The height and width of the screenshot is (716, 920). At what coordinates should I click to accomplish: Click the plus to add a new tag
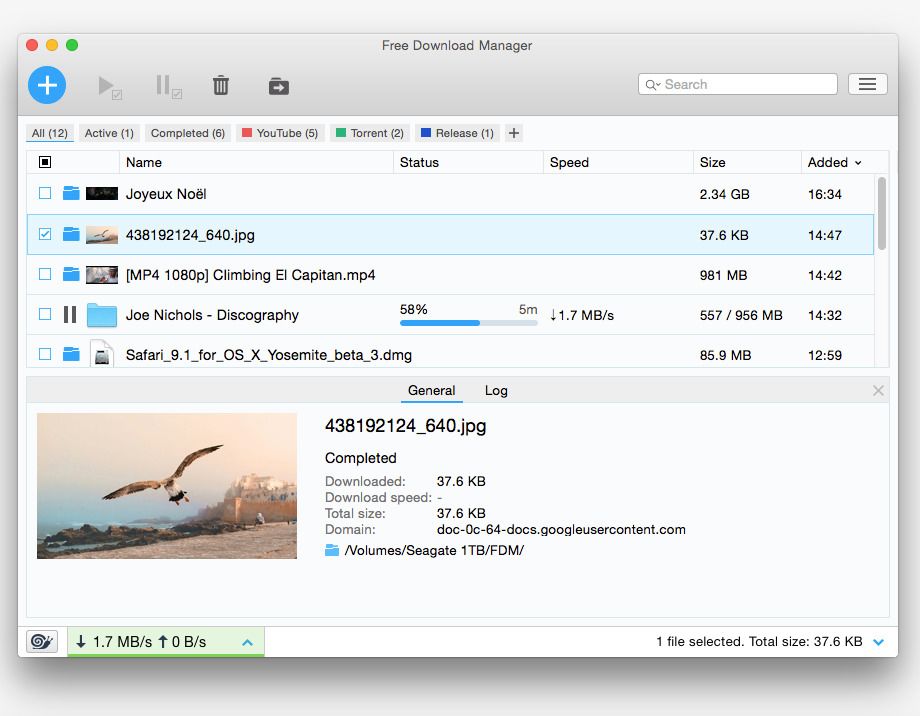[x=513, y=132]
